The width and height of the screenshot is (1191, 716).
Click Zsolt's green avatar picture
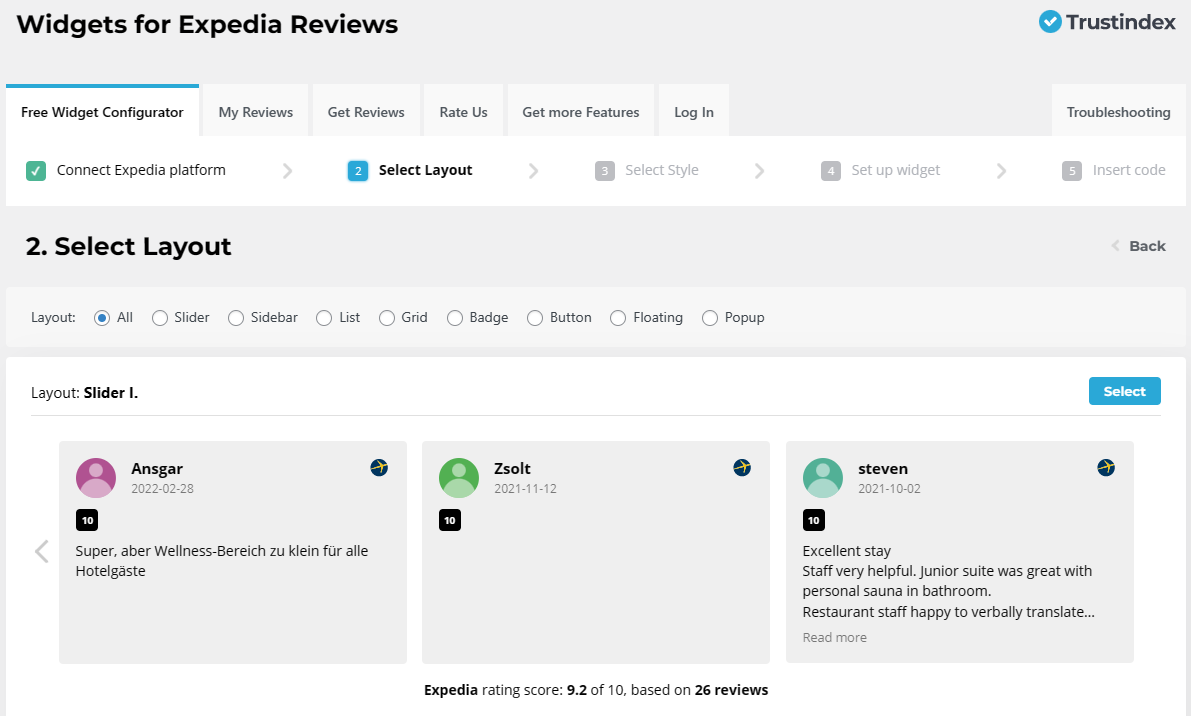click(459, 478)
